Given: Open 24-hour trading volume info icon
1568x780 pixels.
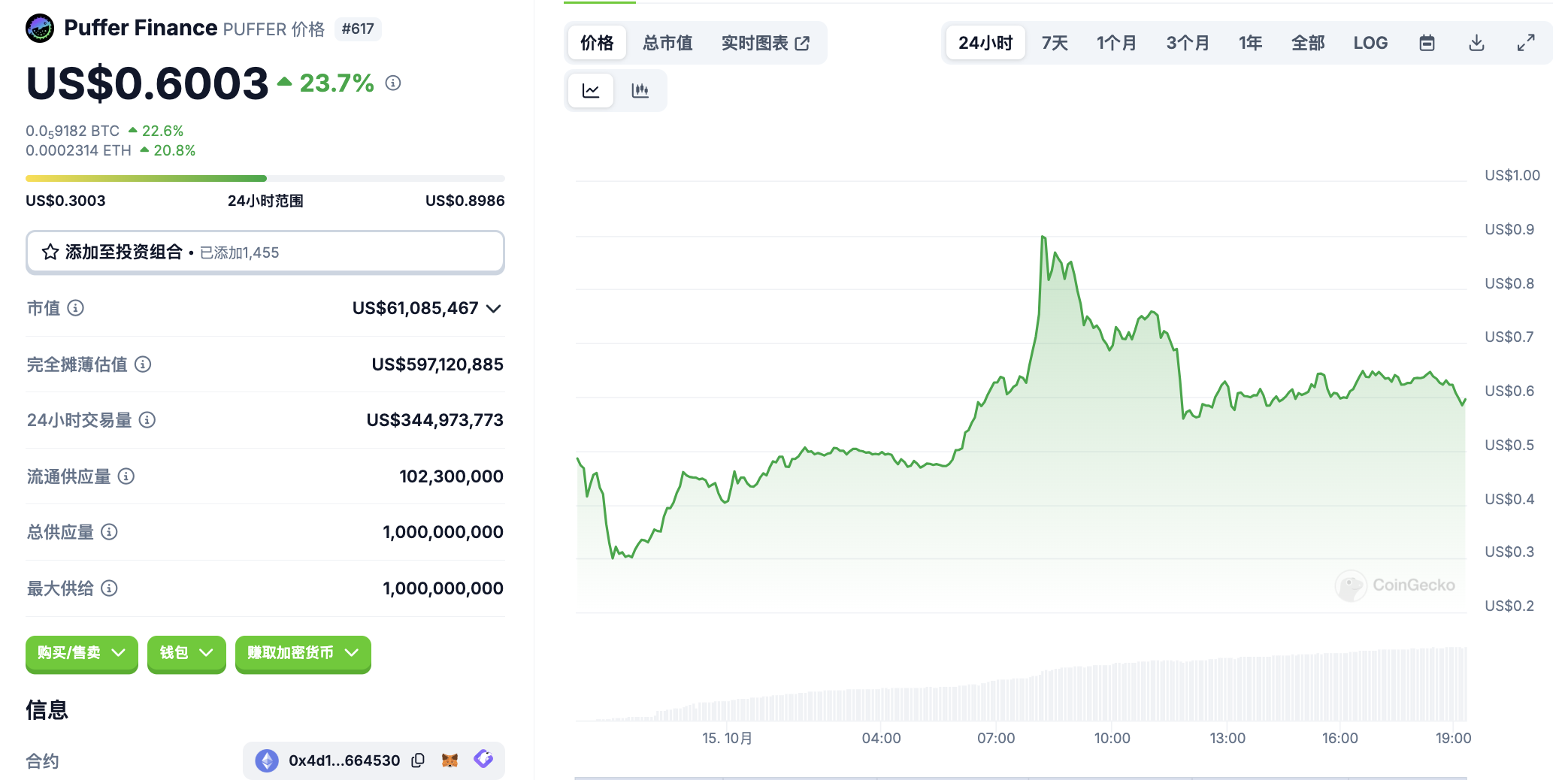Looking at the screenshot, I should (147, 420).
